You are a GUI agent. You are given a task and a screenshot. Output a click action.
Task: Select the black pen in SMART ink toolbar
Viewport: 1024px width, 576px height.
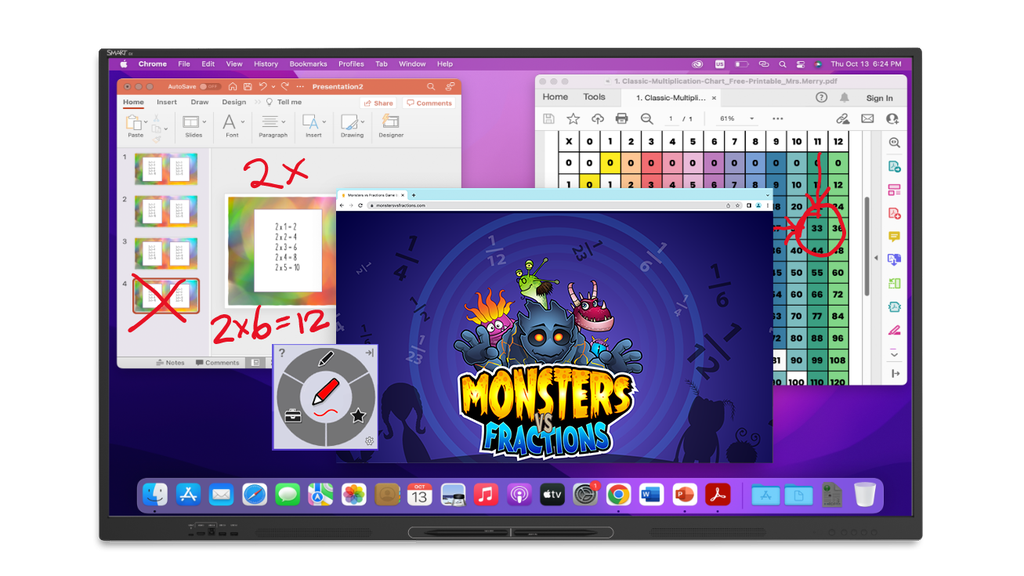coord(325,359)
